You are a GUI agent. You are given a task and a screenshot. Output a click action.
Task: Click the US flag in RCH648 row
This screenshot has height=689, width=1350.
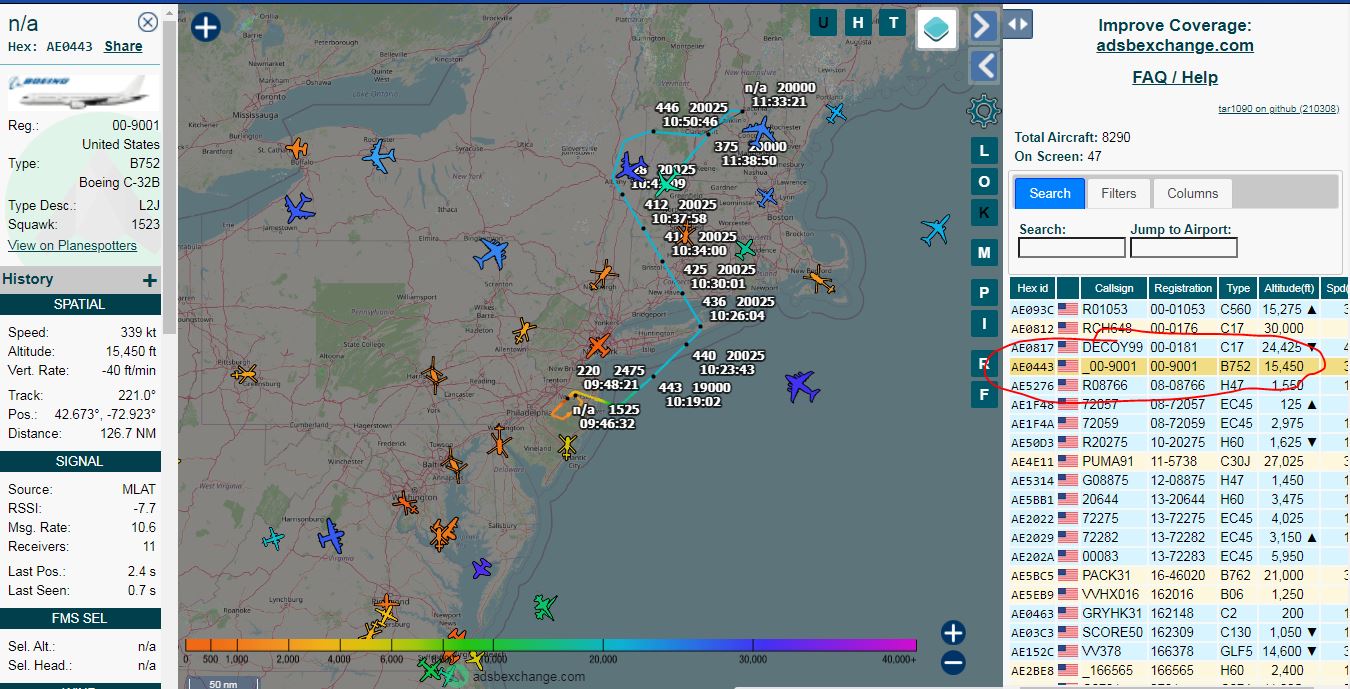[1068, 328]
